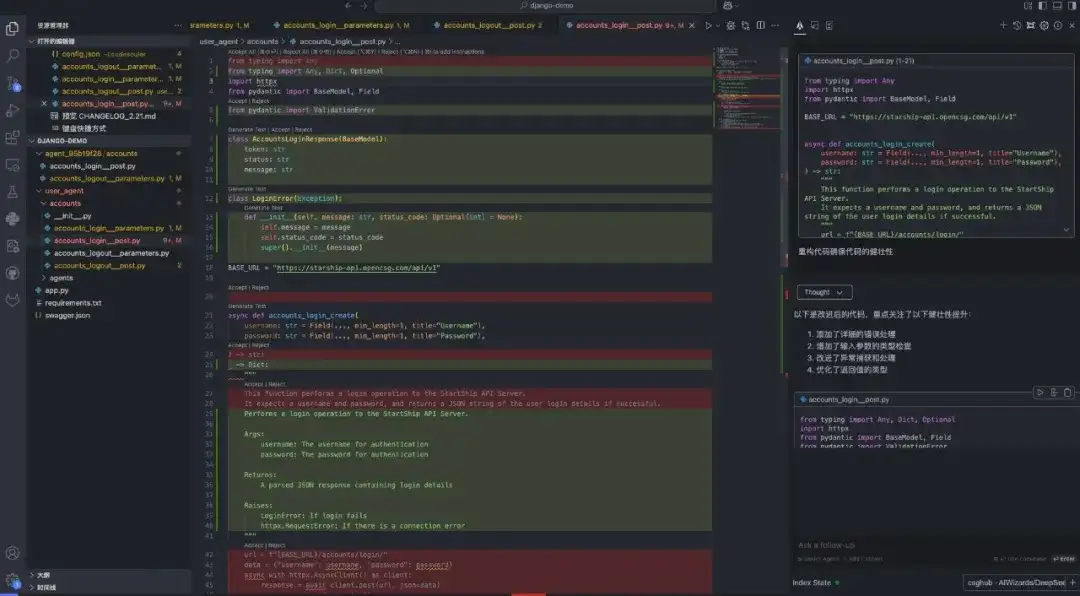Navigate back with title bar arrow
This screenshot has height=596, width=1080.
348,6
